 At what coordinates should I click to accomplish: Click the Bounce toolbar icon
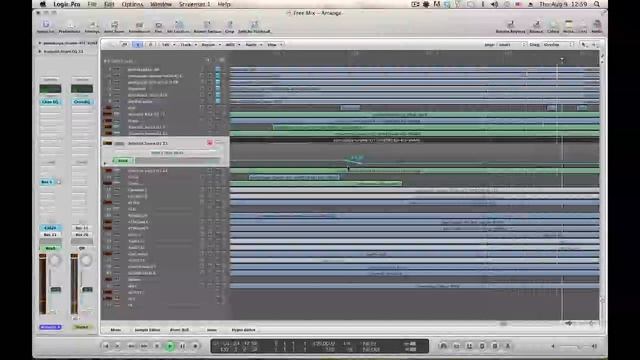[x=536, y=26]
